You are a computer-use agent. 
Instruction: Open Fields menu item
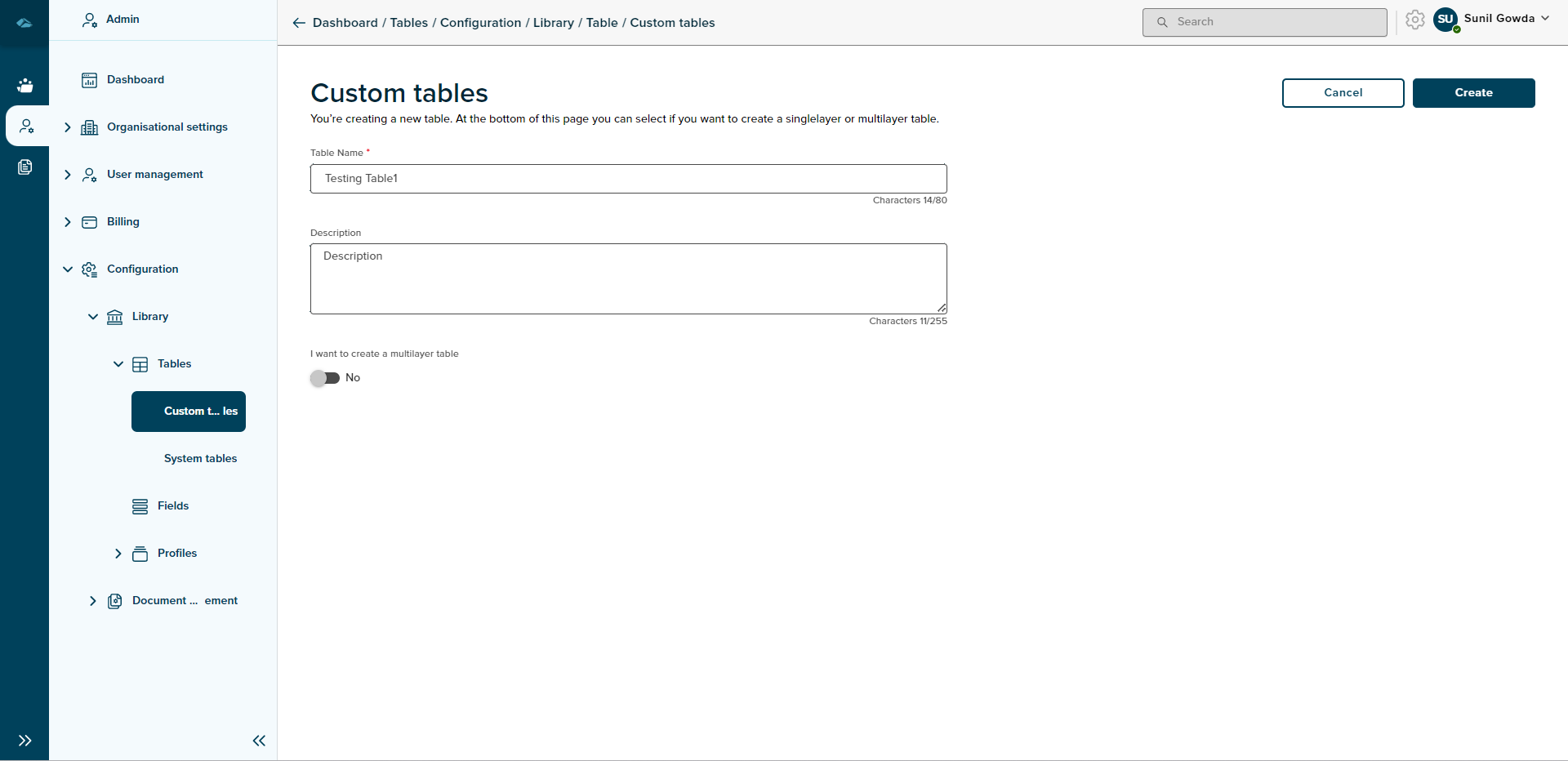click(x=172, y=506)
